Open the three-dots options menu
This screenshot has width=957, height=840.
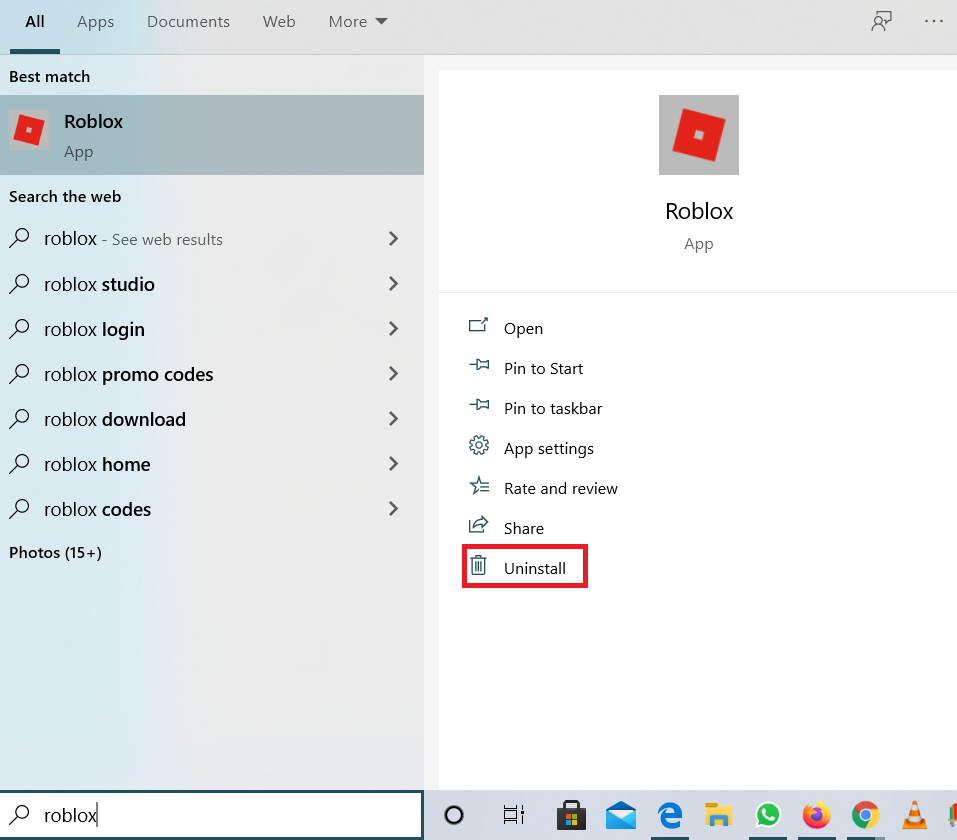click(x=933, y=21)
